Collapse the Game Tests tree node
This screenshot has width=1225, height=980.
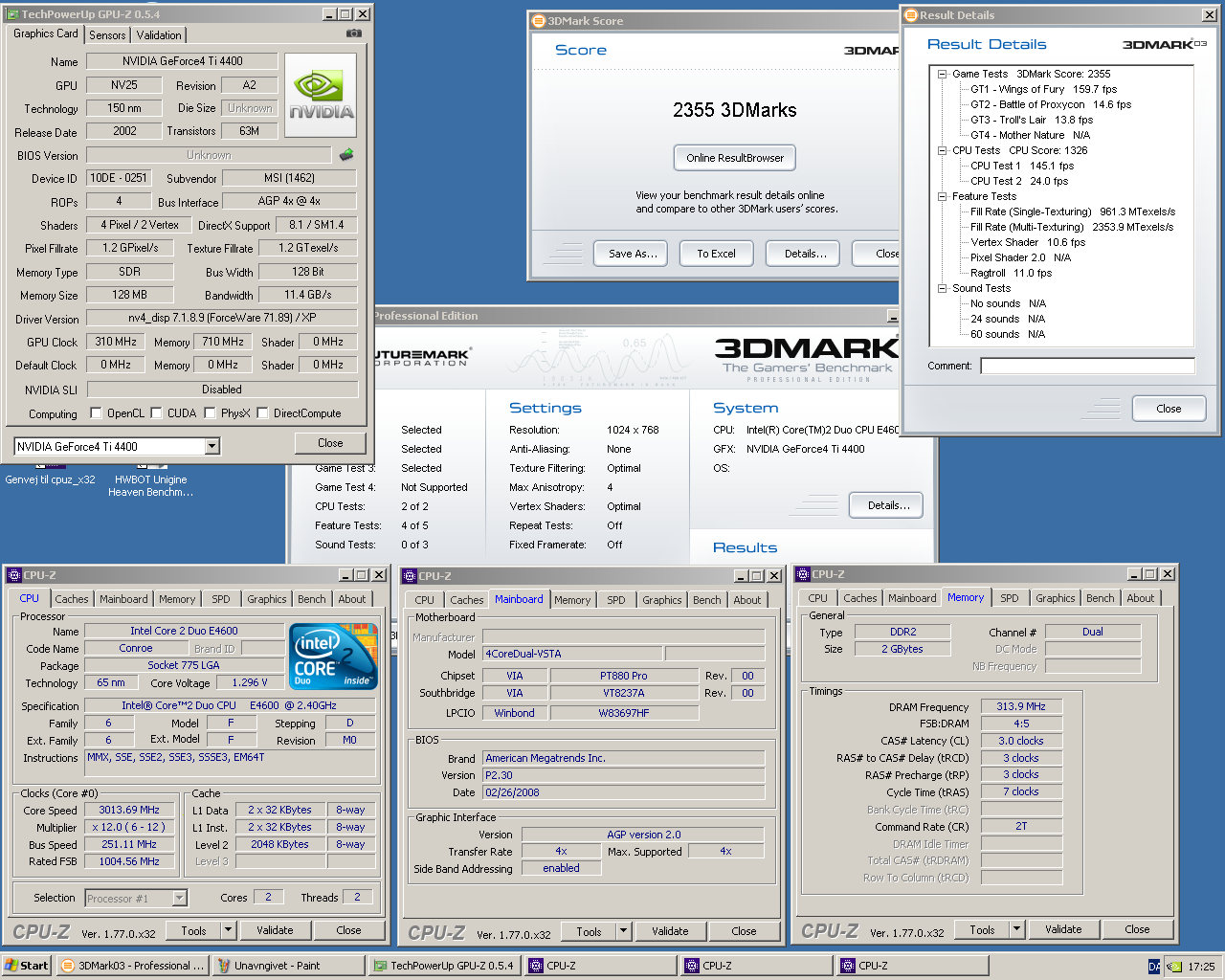pos(943,74)
